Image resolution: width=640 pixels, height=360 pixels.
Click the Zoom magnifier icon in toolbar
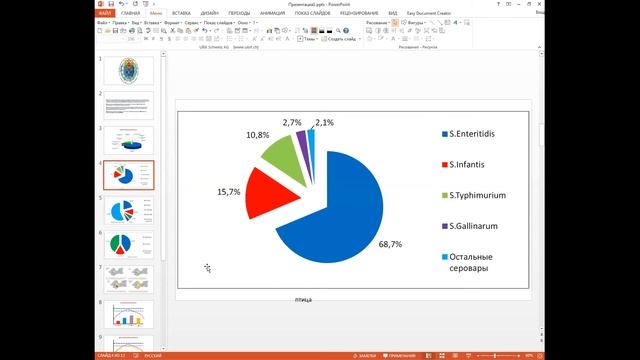point(338,31)
